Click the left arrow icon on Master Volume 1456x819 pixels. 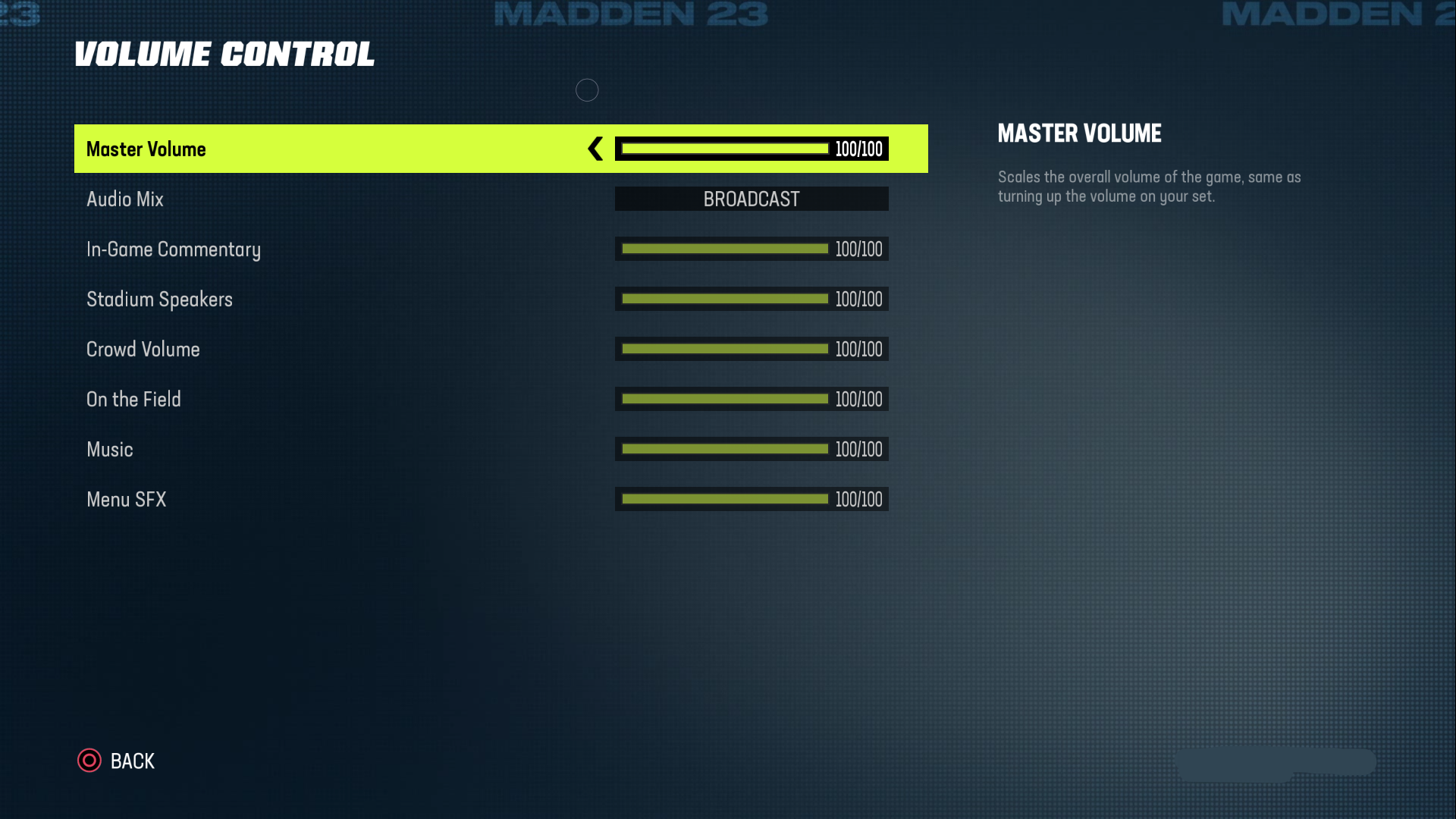click(596, 149)
